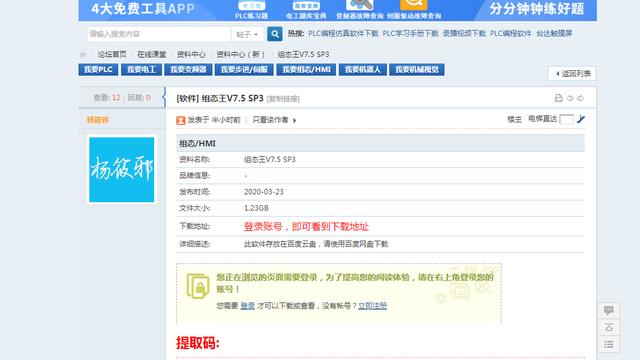Click the 我要PLC button
Screen dimensions: 640x360
pyautogui.click(x=98, y=69)
